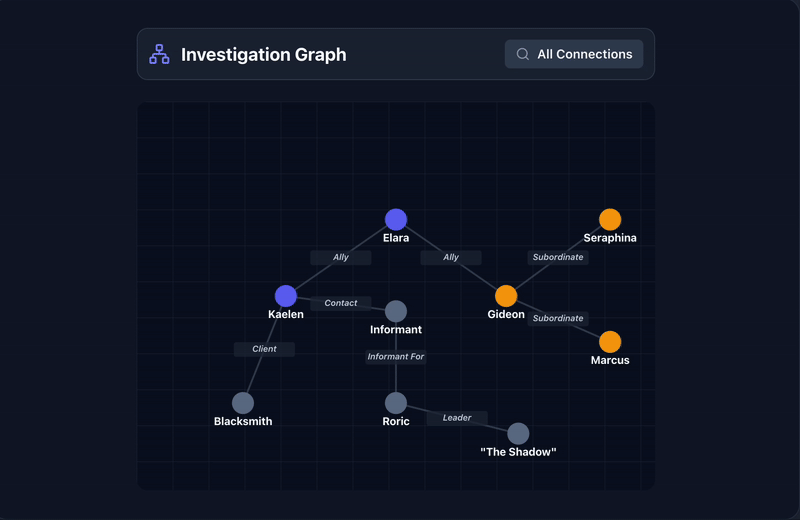Open the All Connections filter
This screenshot has width=800, height=520.
[x=574, y=54]
